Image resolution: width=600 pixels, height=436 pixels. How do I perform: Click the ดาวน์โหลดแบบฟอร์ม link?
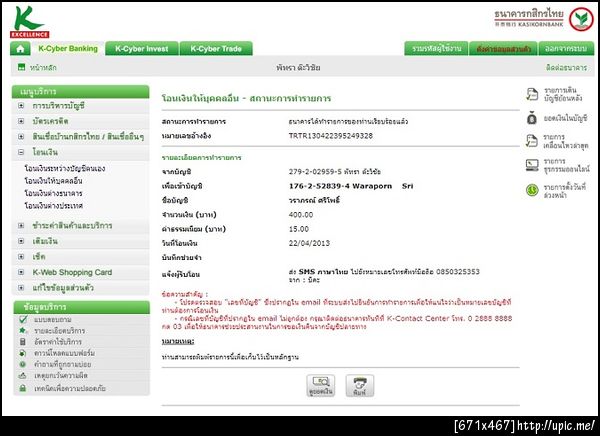click(64, 353)
